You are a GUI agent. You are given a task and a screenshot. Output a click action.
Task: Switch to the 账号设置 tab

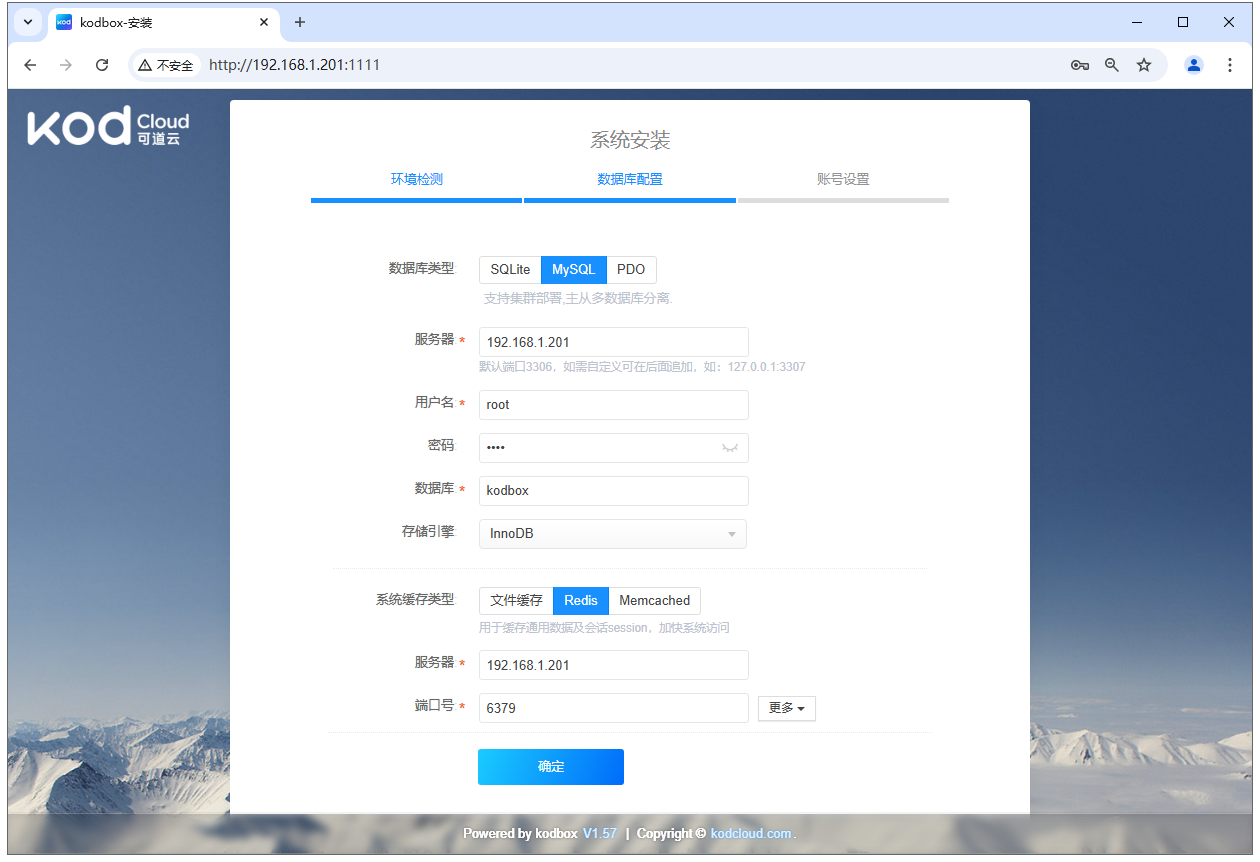(x=843, y=179)
